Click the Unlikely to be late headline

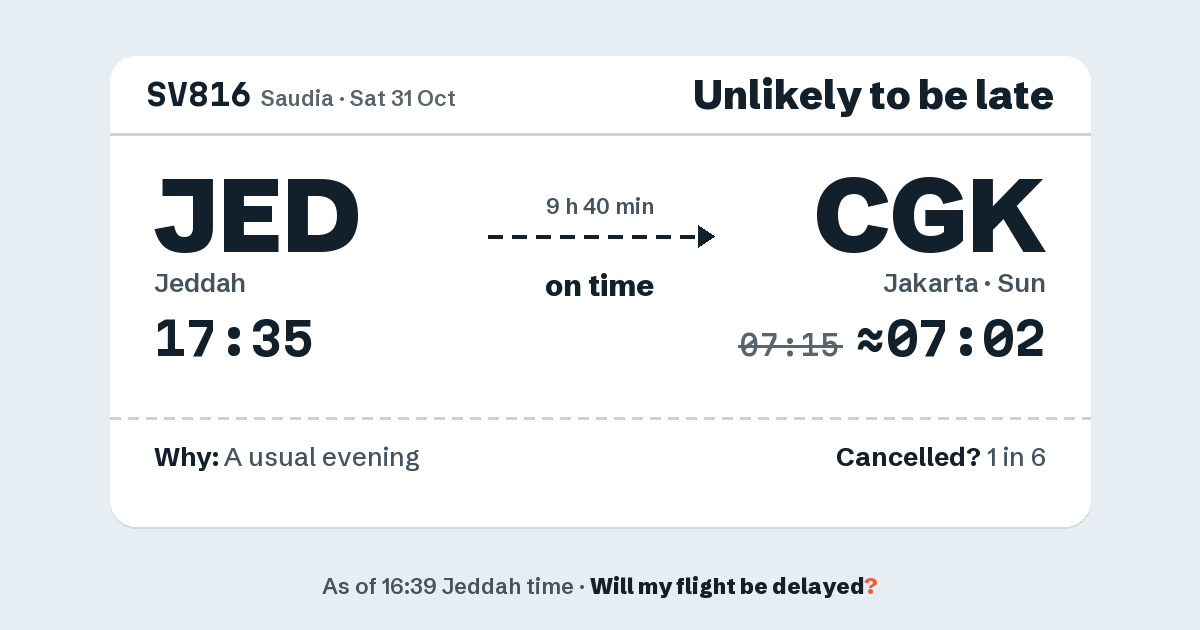pos(873,95)
